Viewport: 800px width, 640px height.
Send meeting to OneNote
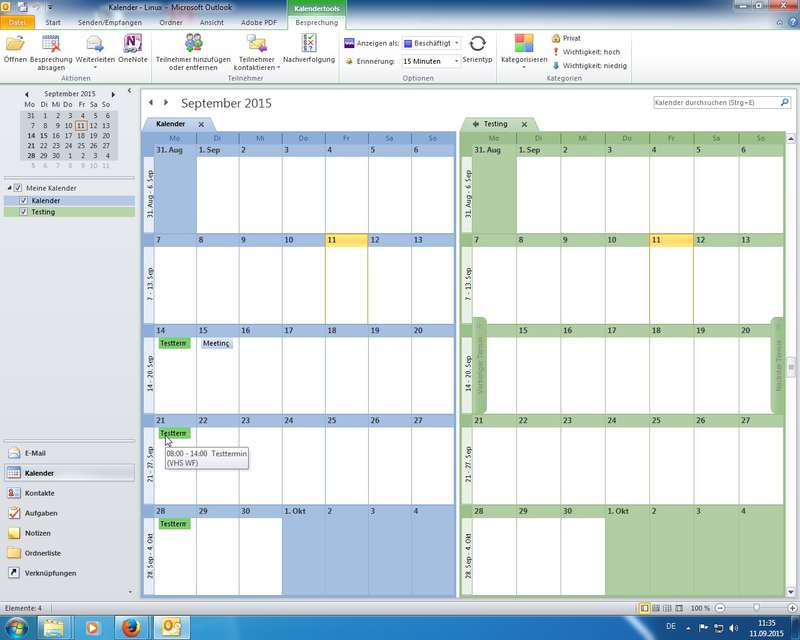[x=133, y=49]
